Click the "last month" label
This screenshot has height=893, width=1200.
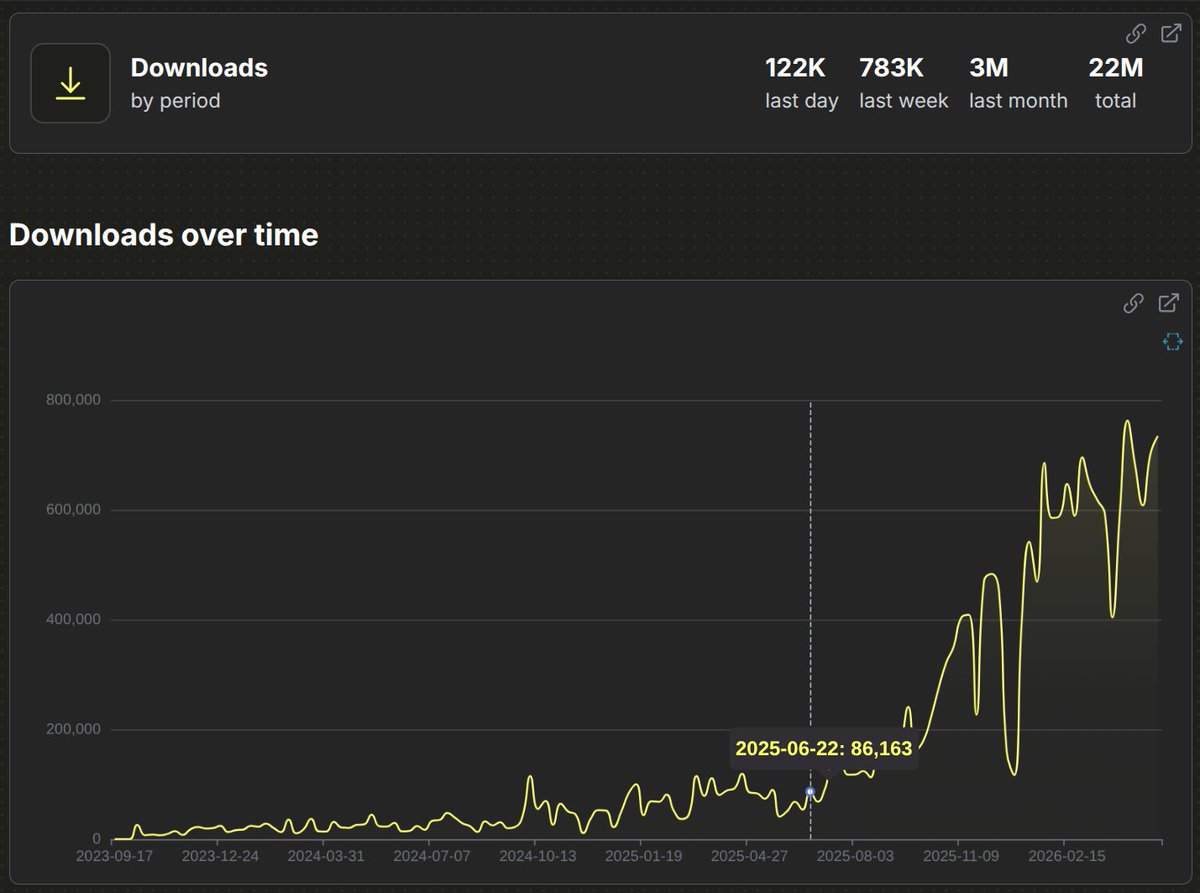(x=1018, y=101)
